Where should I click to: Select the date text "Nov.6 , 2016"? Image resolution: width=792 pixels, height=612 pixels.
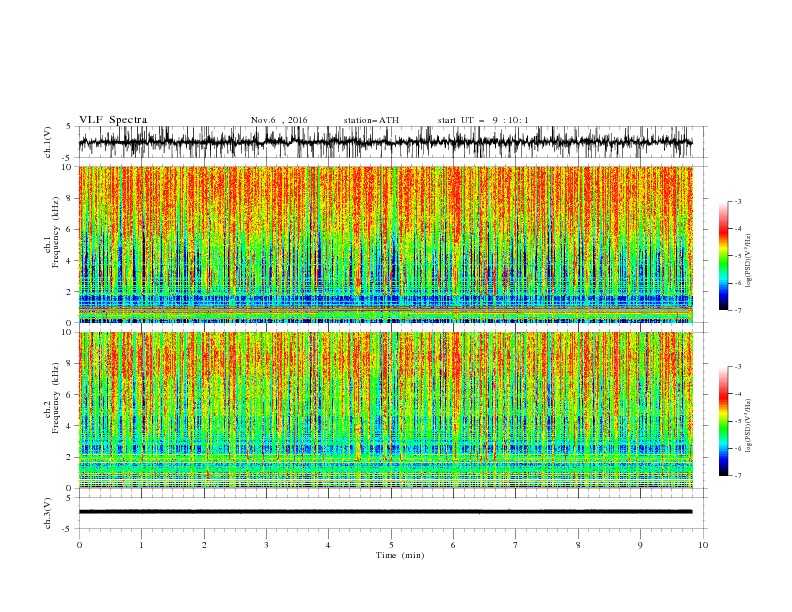pyautogui.click(x=279, y=120)
